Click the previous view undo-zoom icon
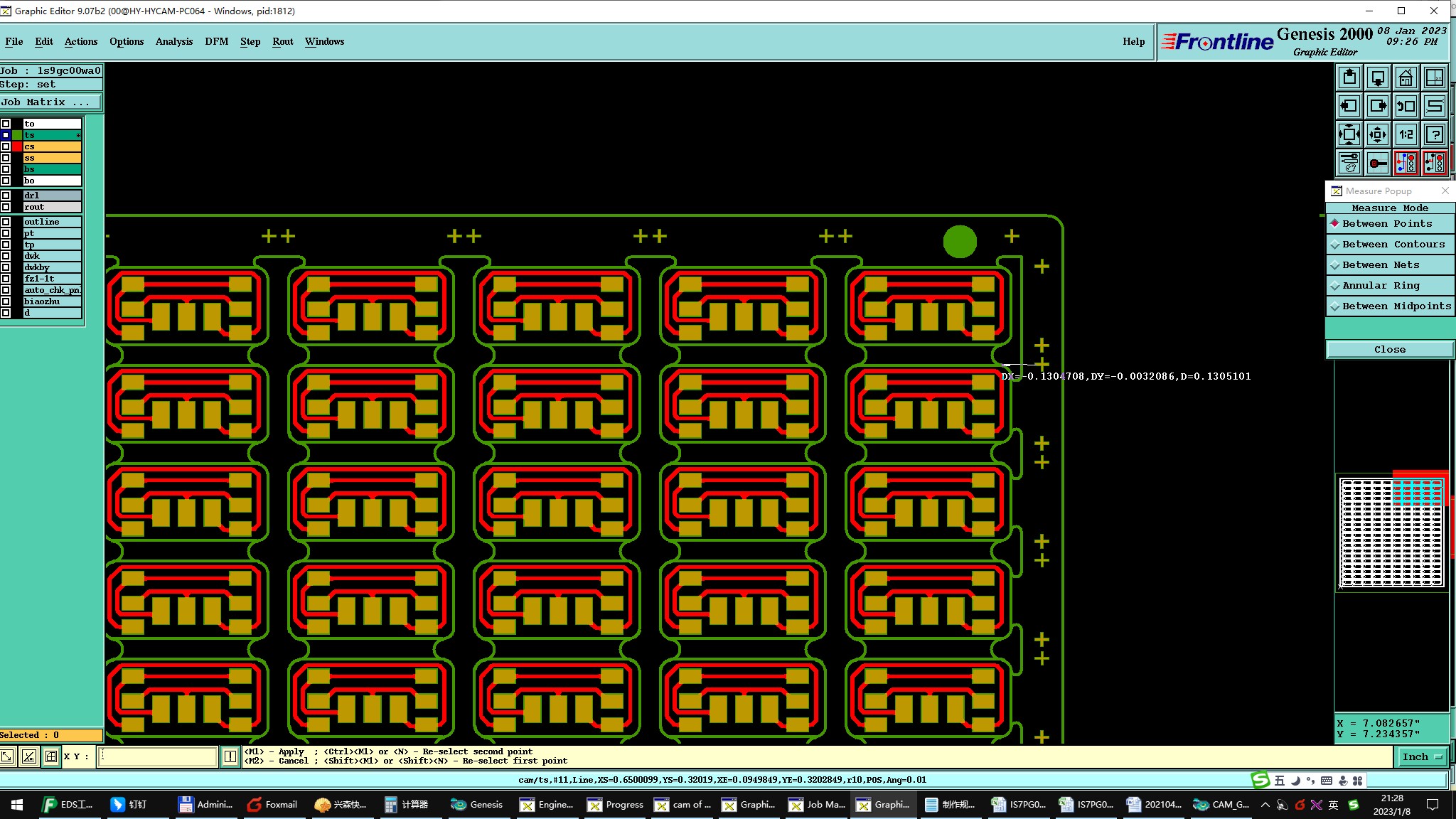 click(x=1406, y=106)
